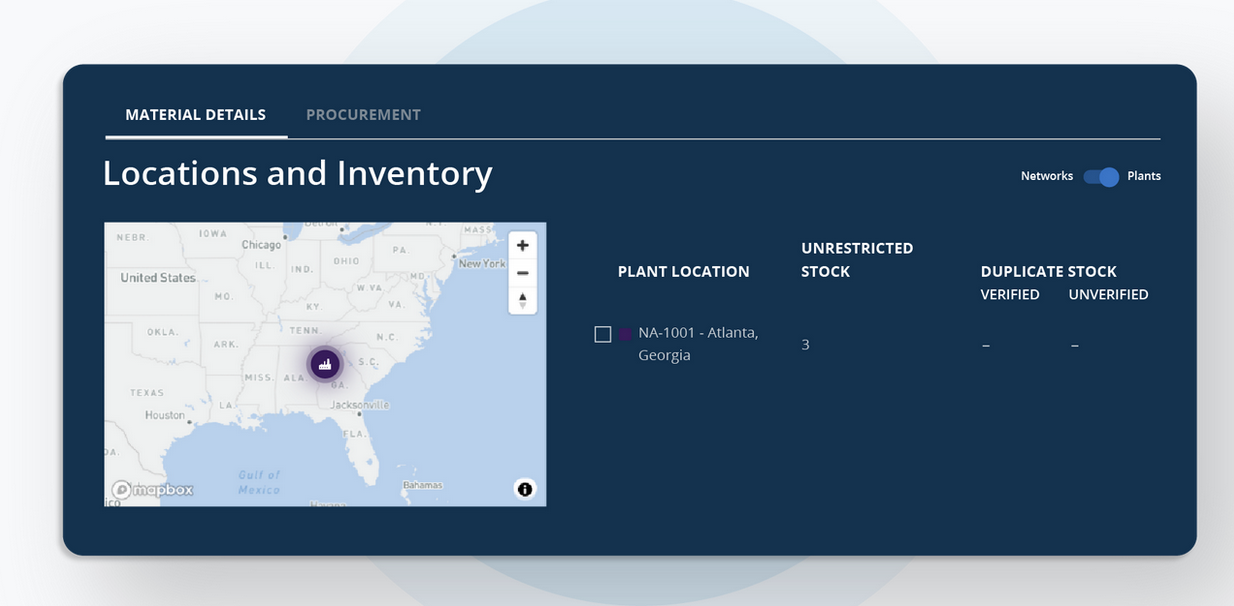The image size is (1234, 606).
Task: Toggle the Networks/Plants switch
Action: (1101, 177)
